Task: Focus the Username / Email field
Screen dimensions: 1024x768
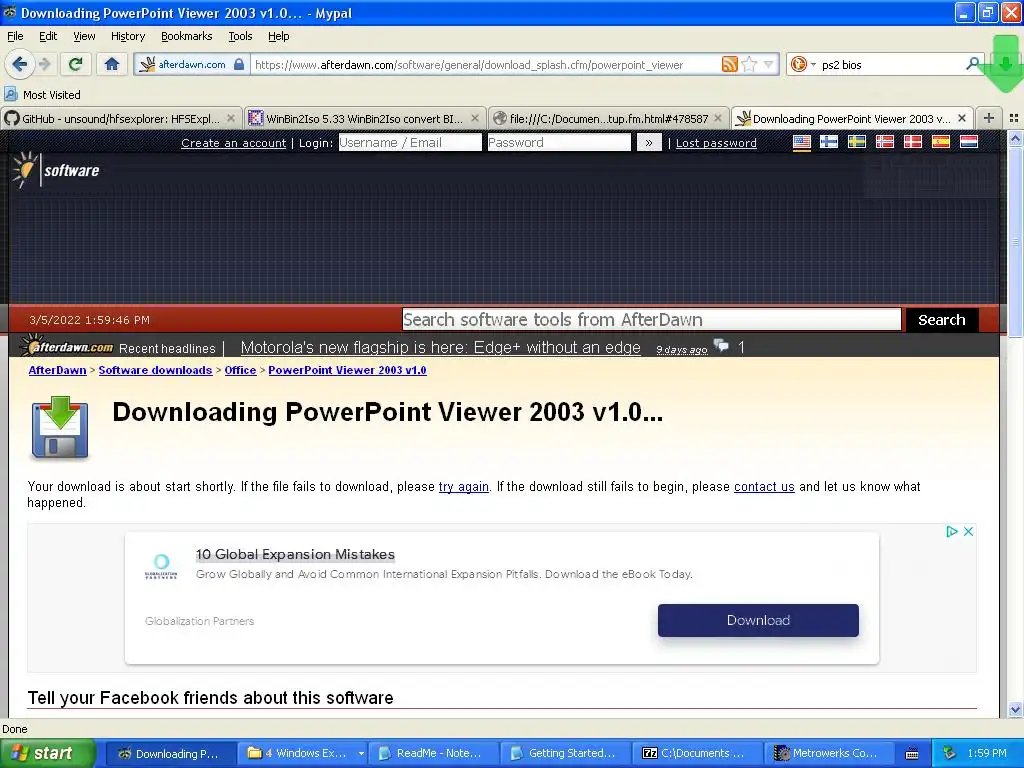Action: coord(410,142)
